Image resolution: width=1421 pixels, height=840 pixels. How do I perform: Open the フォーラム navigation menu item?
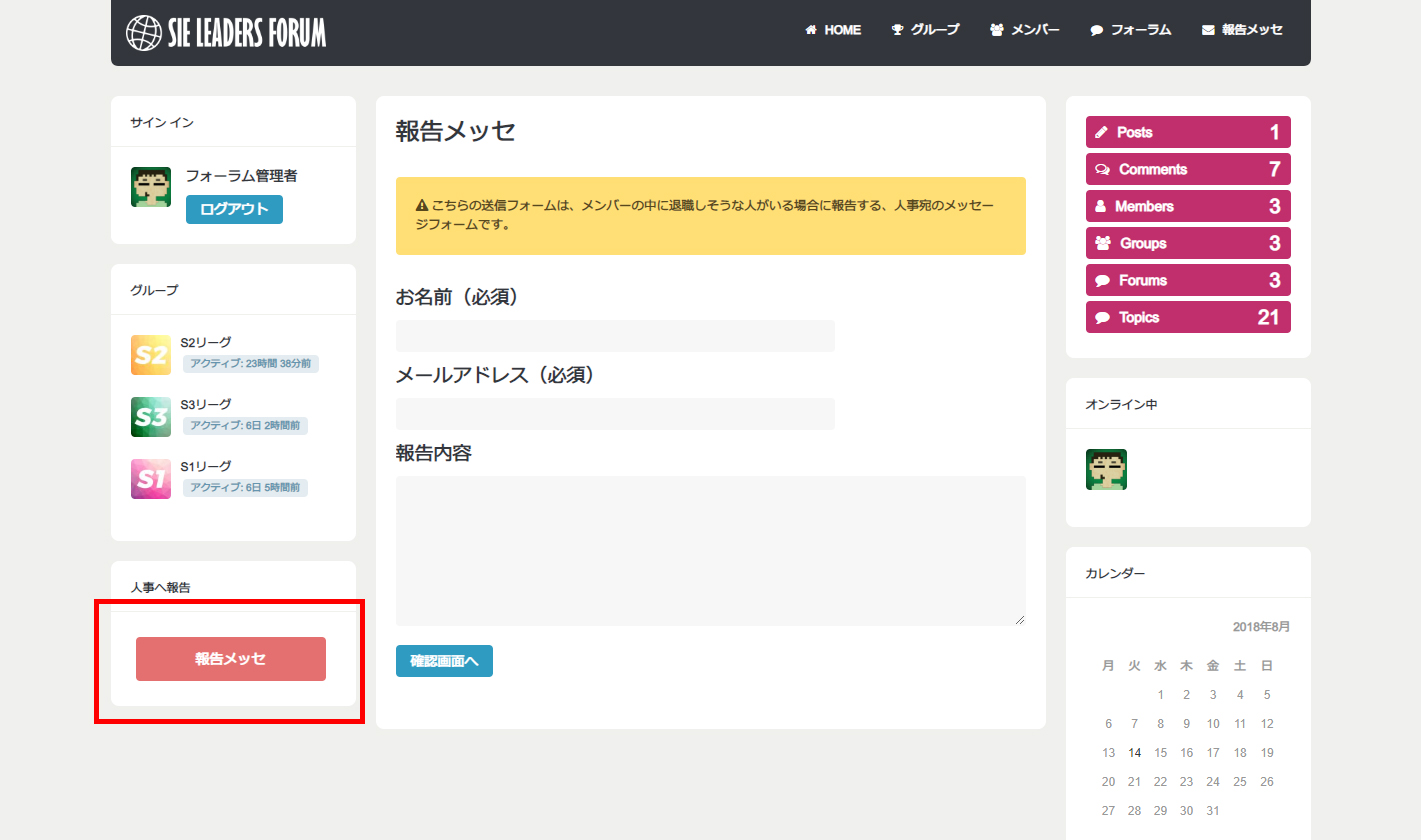pyautogui.click(x=1130, y=30)
